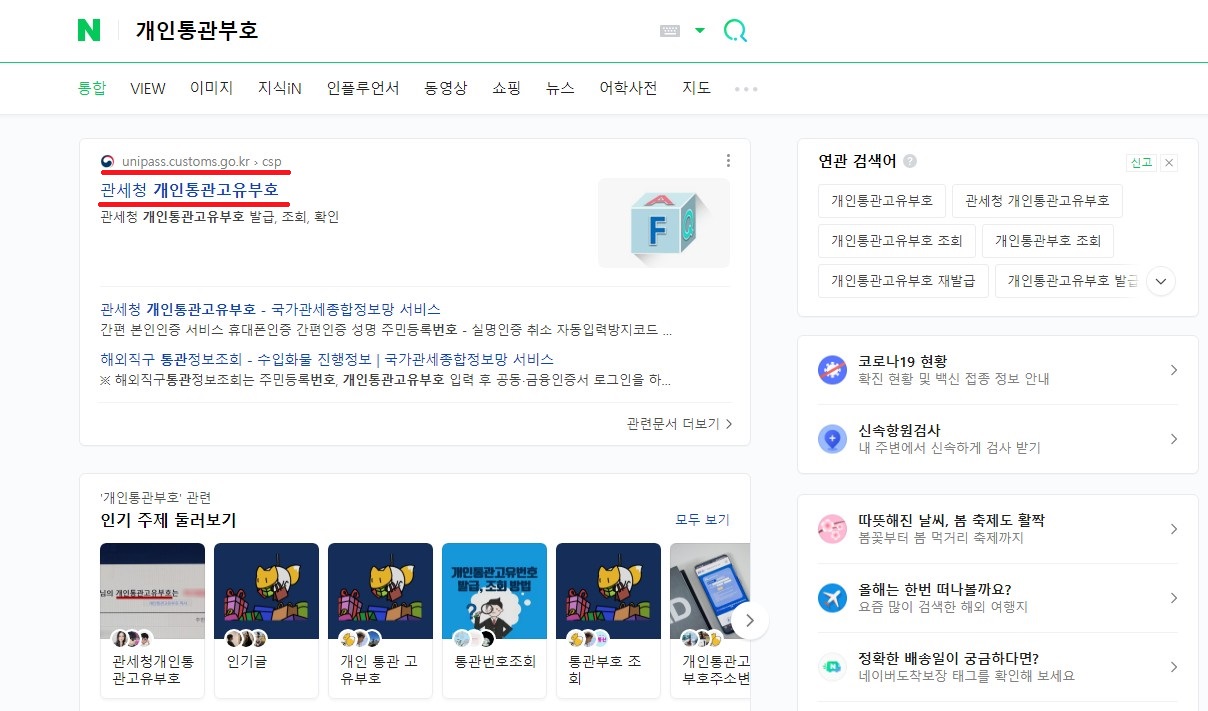
Task: Open 관세청 개인통관고유부호 - 국가관세종합정보망 서비스 link
Action: [x=271, y=309]
